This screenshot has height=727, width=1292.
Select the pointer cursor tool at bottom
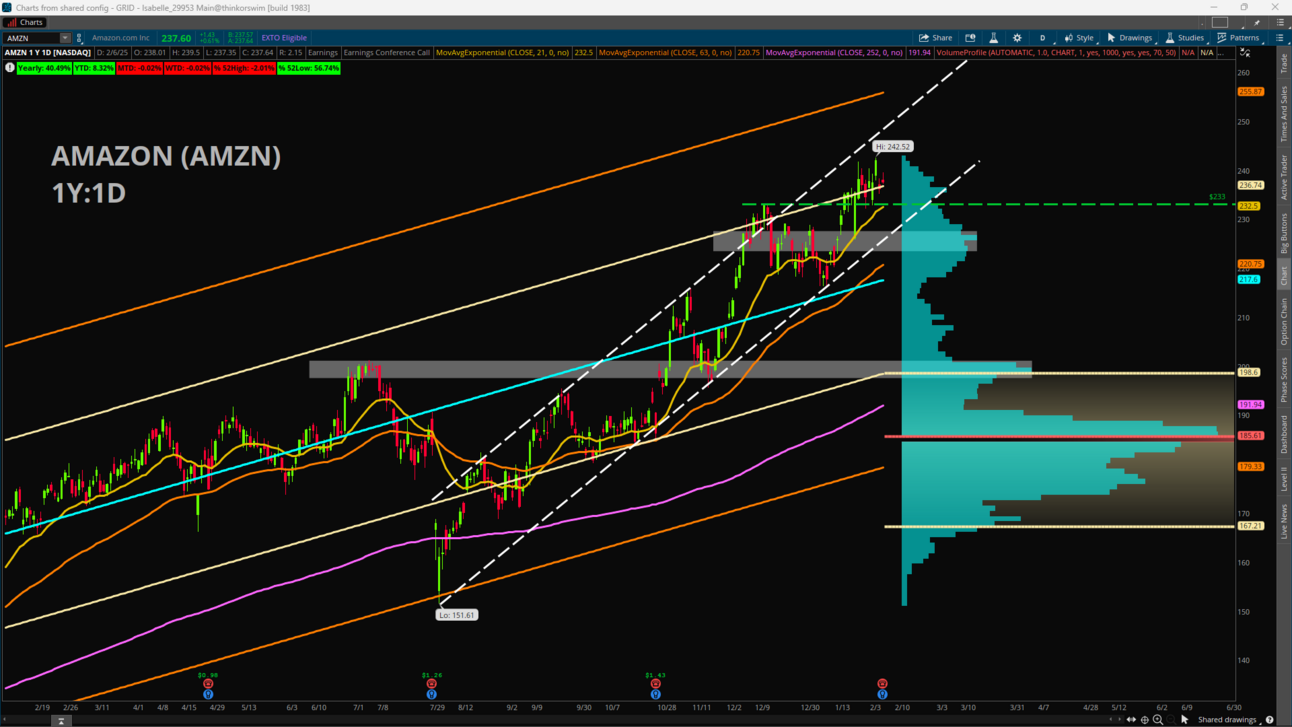pyautogui.click(x=1185, y=720)
